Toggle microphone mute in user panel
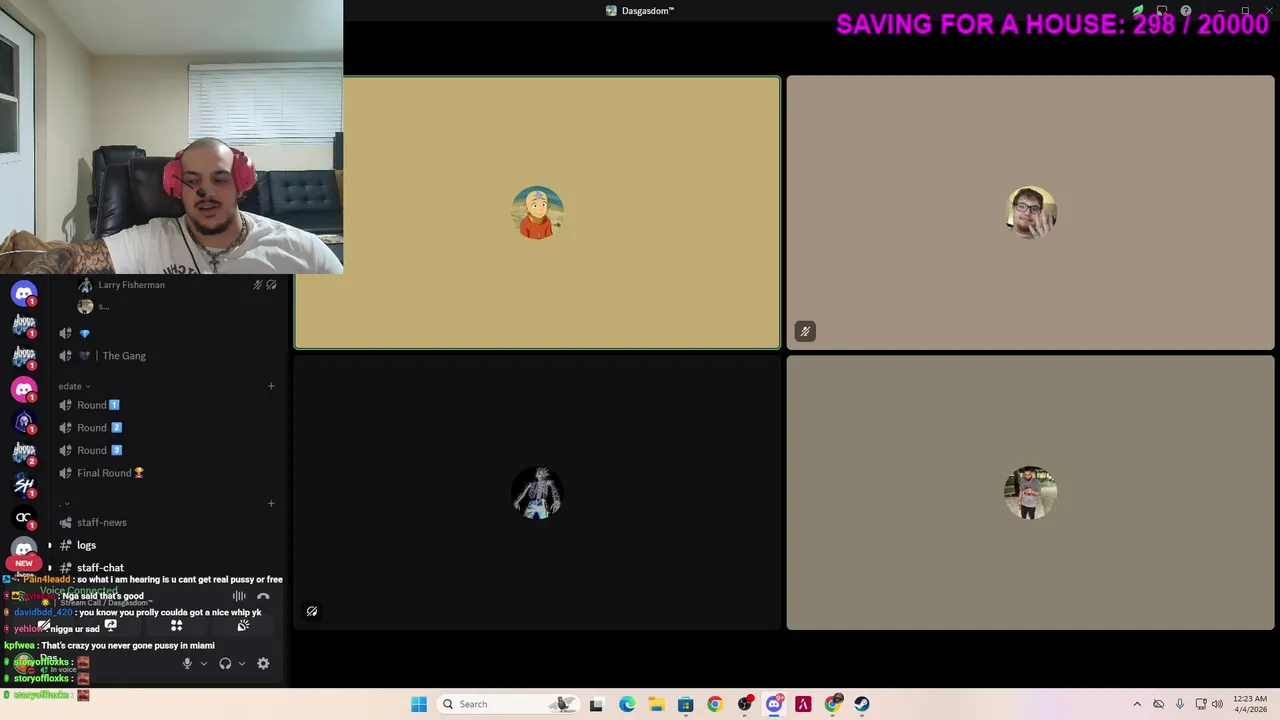 (187, 663)
